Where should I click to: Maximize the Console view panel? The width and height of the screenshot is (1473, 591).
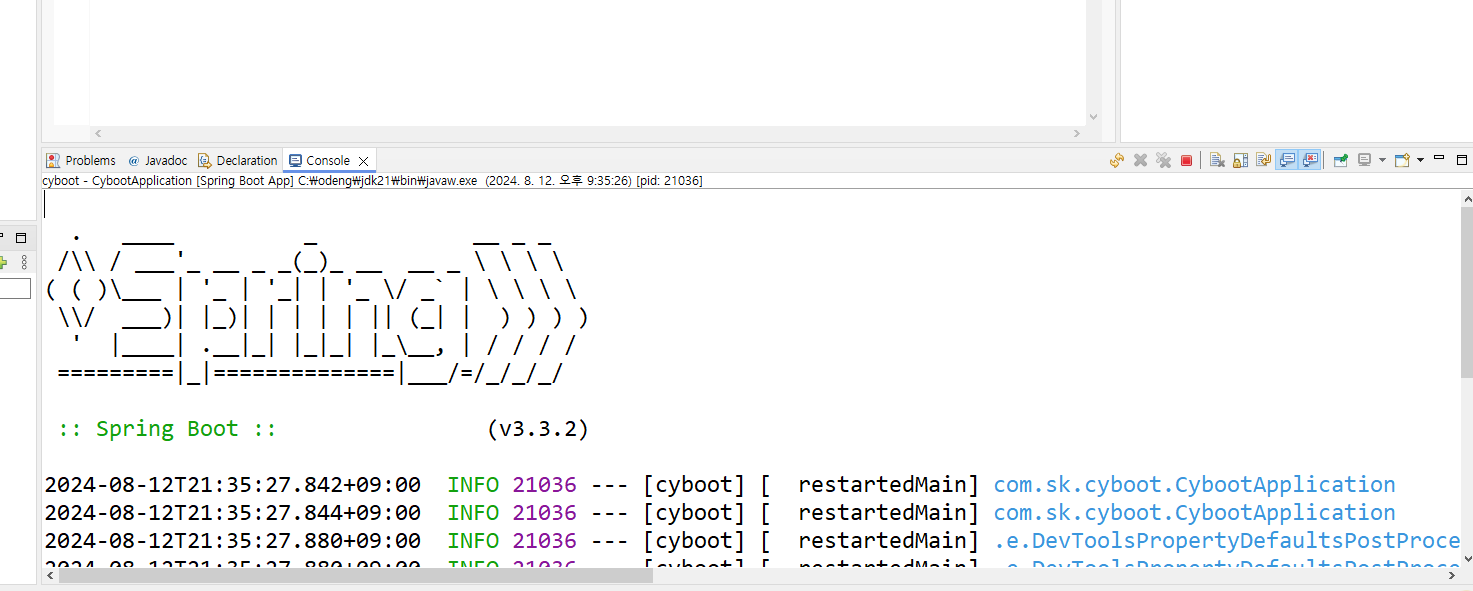(x=1462, y=160)
